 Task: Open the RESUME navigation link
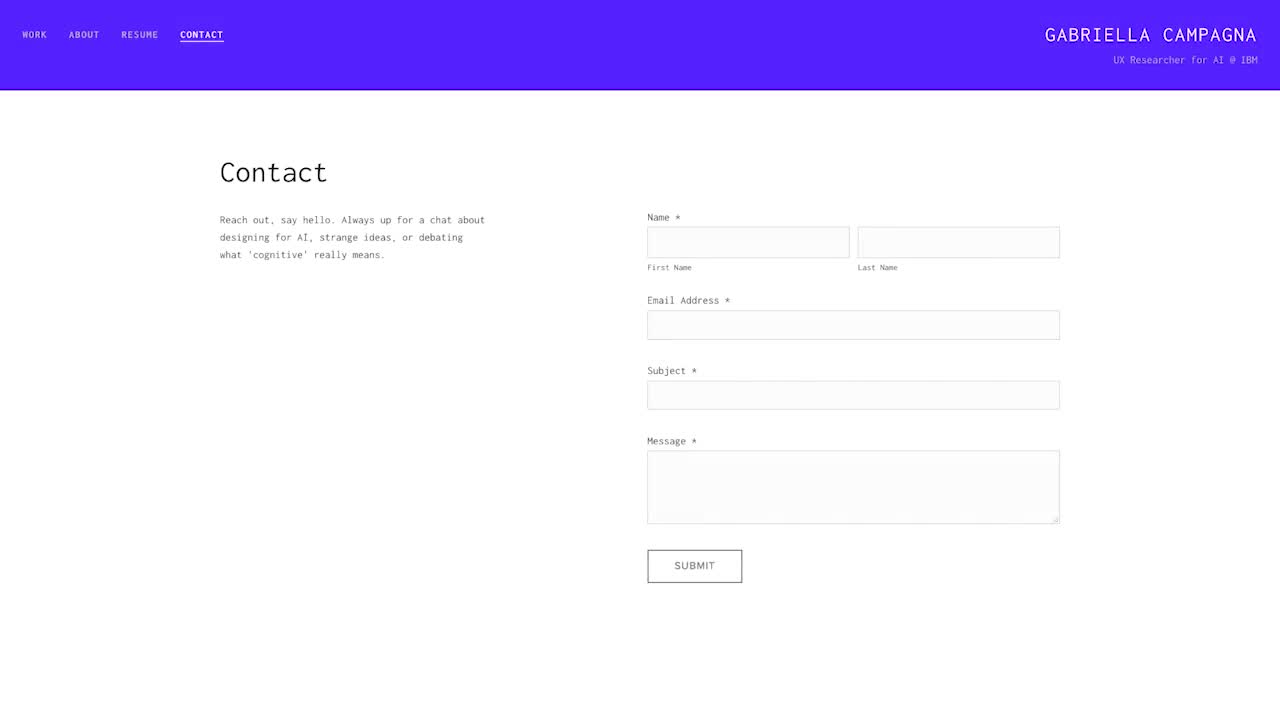pyautogui.click(x=140, y=35)
